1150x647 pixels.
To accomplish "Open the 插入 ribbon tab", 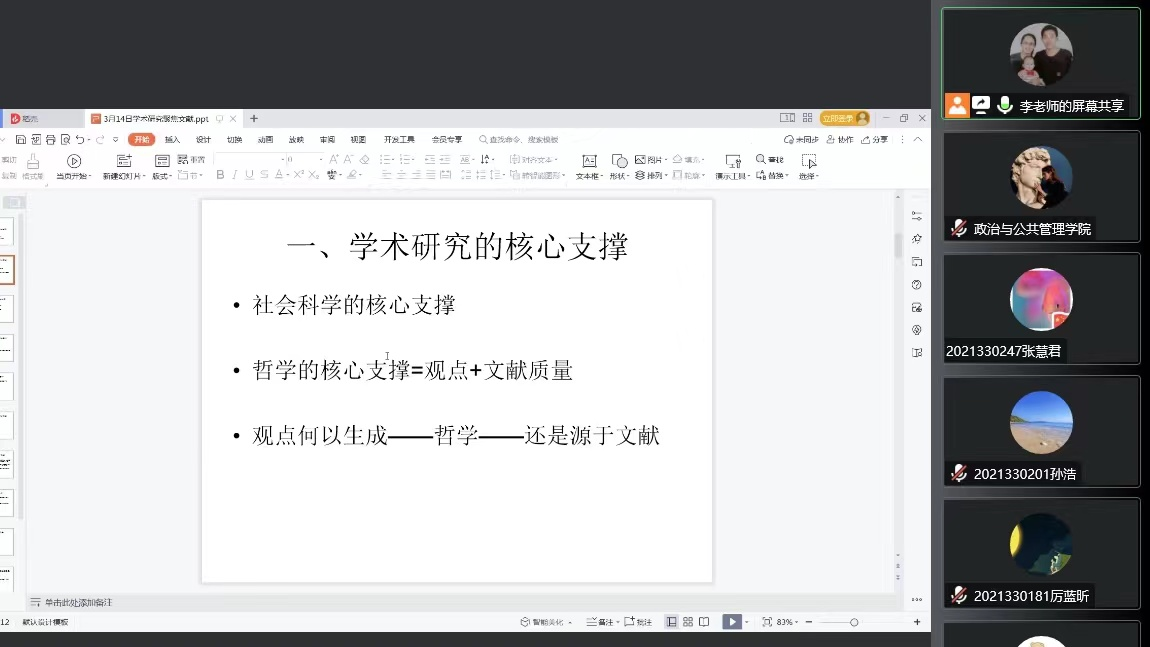I will tap(172, 140).
